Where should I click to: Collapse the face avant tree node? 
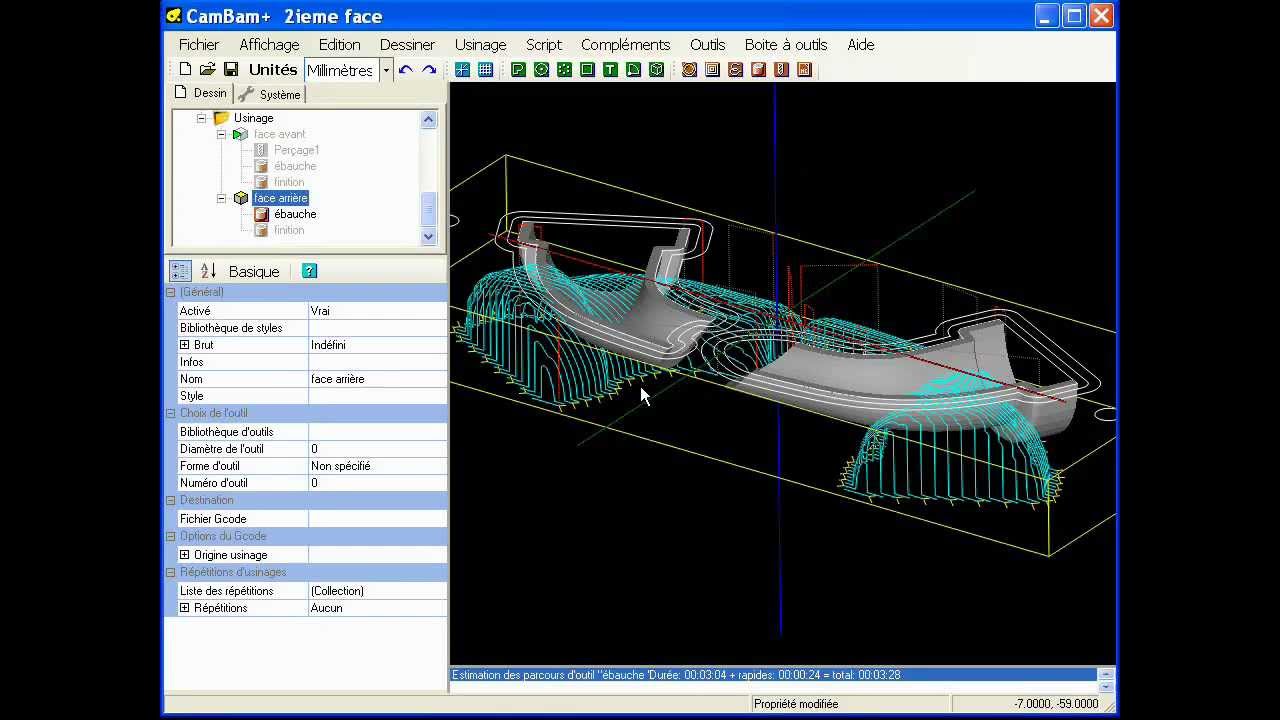pyautogui.click(x=221, y=134)
